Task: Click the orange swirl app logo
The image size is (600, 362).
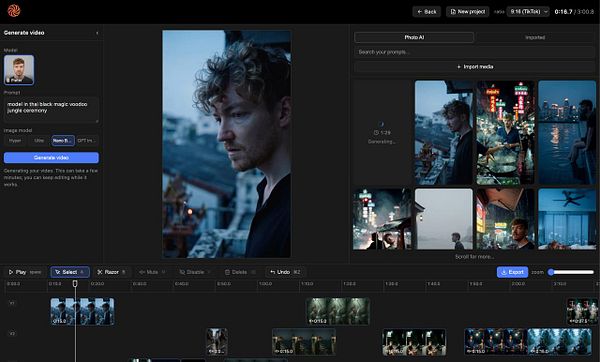Action: [x=14, y=11]
